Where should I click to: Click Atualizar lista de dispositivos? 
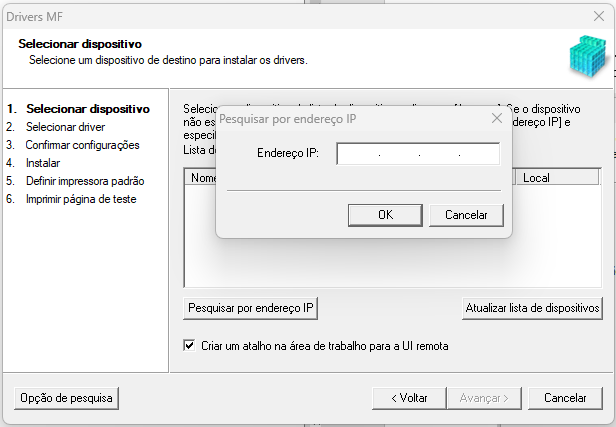[532, 309]
